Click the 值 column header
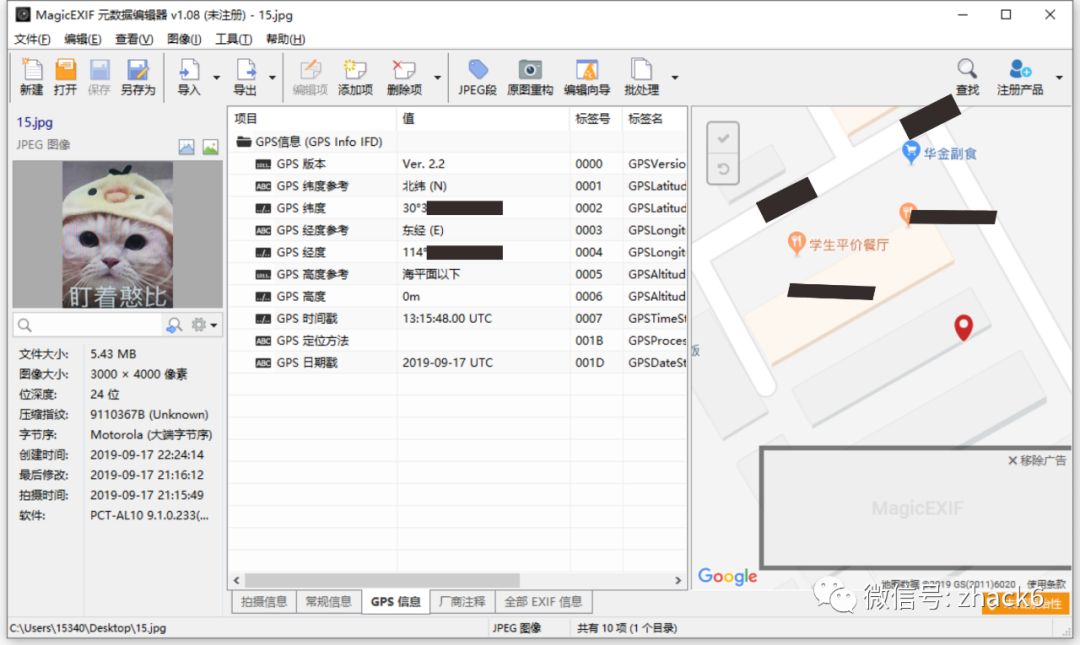The image size is (1080, 645). tap(484, 119)
